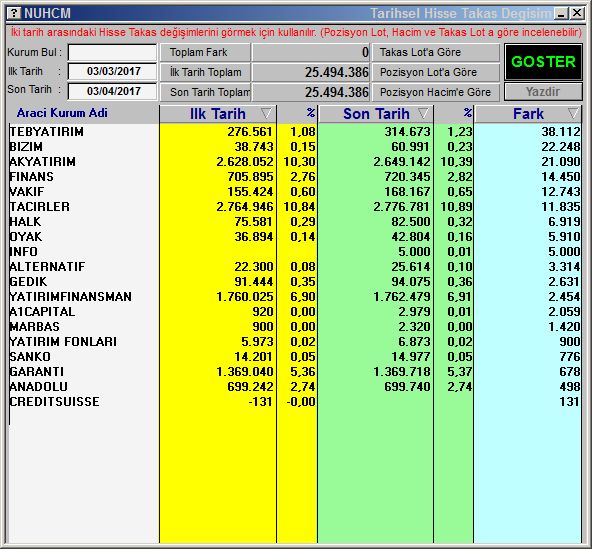The image size is (592, 549).
Task: Click Fark value 22.248
Action: coord(561,147)
